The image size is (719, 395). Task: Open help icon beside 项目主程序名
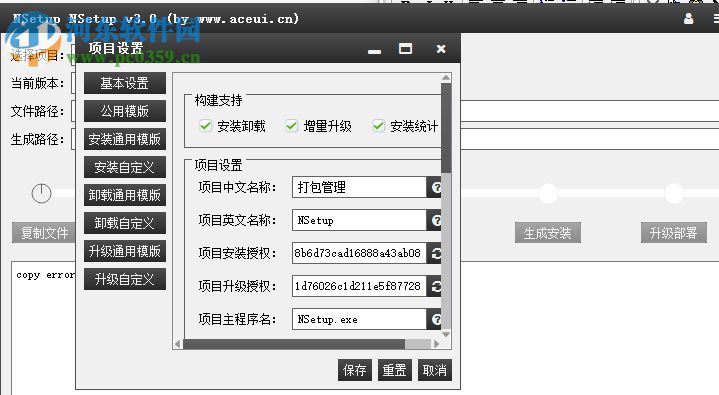click(x=435, y=319)
